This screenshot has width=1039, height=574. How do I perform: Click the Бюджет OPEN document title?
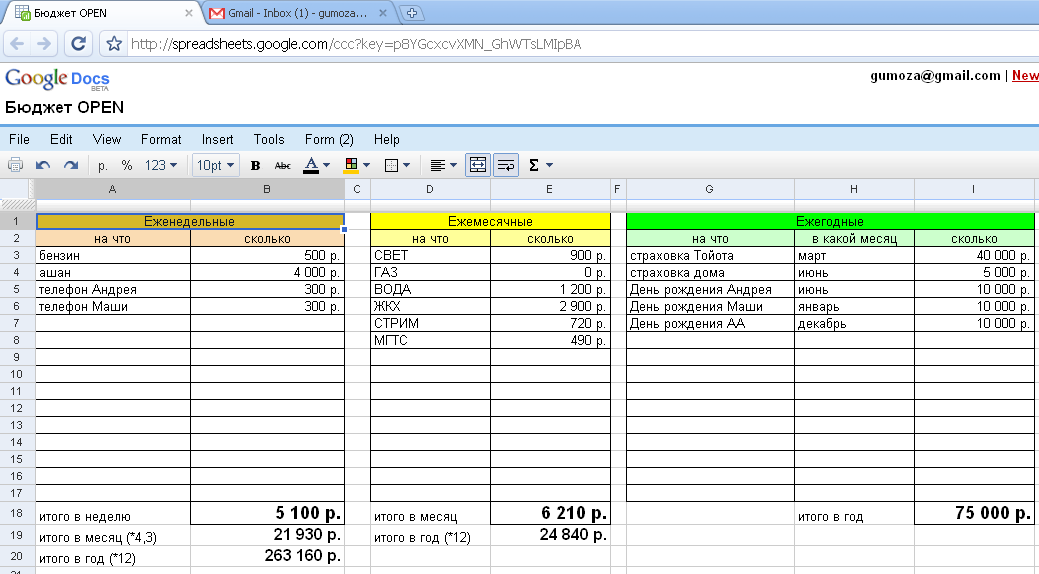(x=64, y=107)
